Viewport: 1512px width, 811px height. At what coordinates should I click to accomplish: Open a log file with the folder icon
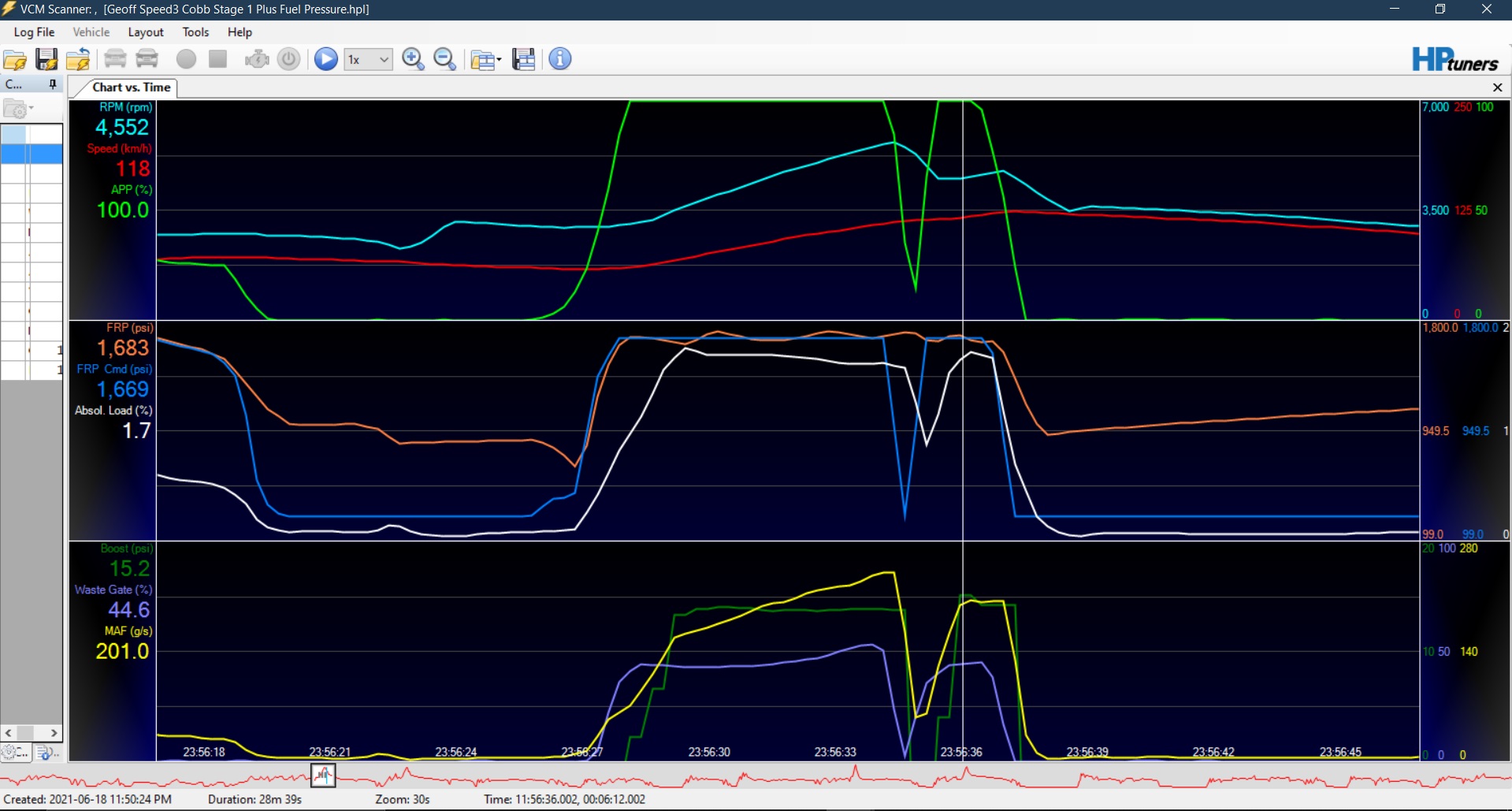click(15, 59)
